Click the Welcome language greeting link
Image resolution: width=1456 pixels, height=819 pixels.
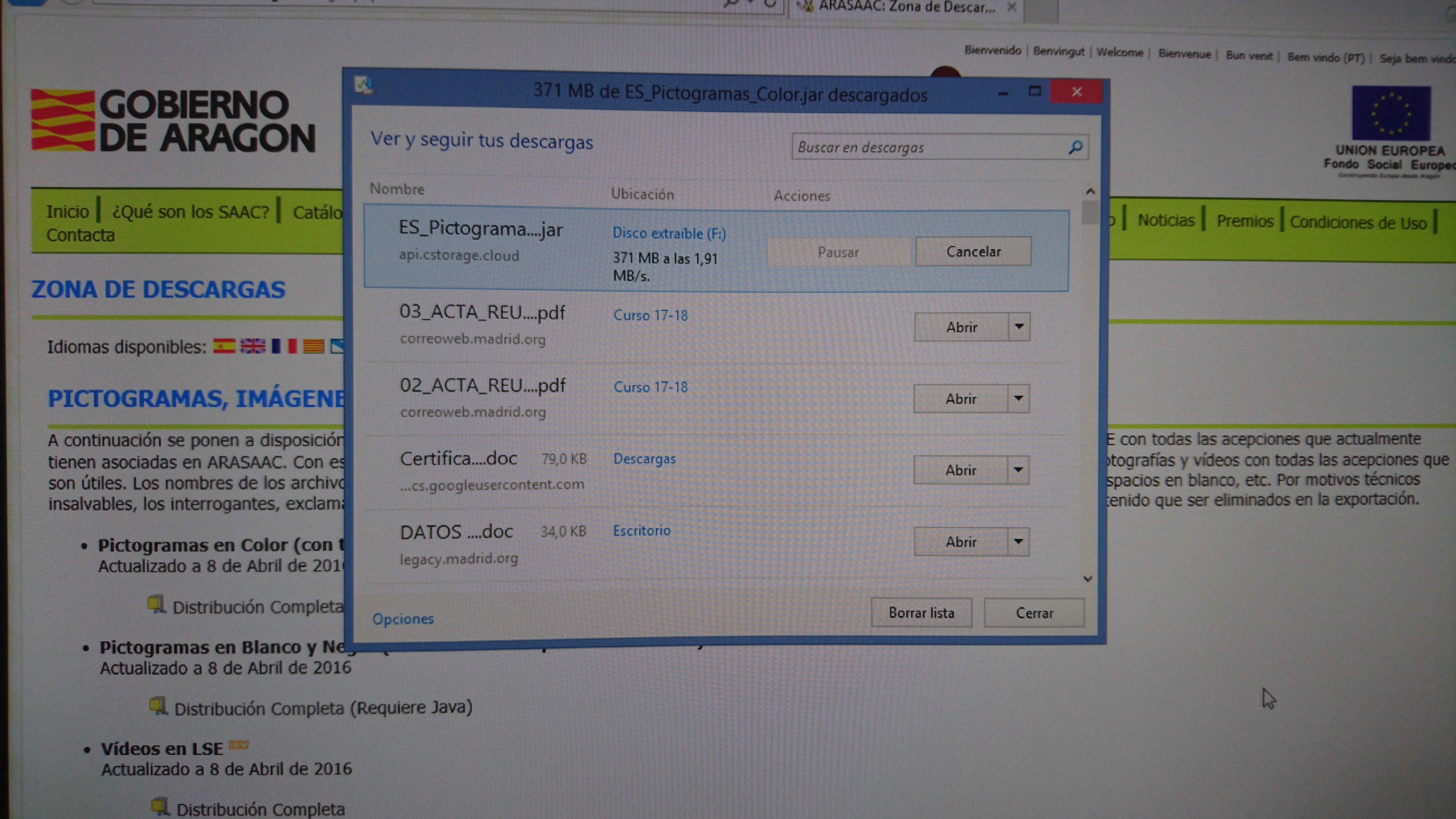pyautogui.click(x=1120, y=52)
